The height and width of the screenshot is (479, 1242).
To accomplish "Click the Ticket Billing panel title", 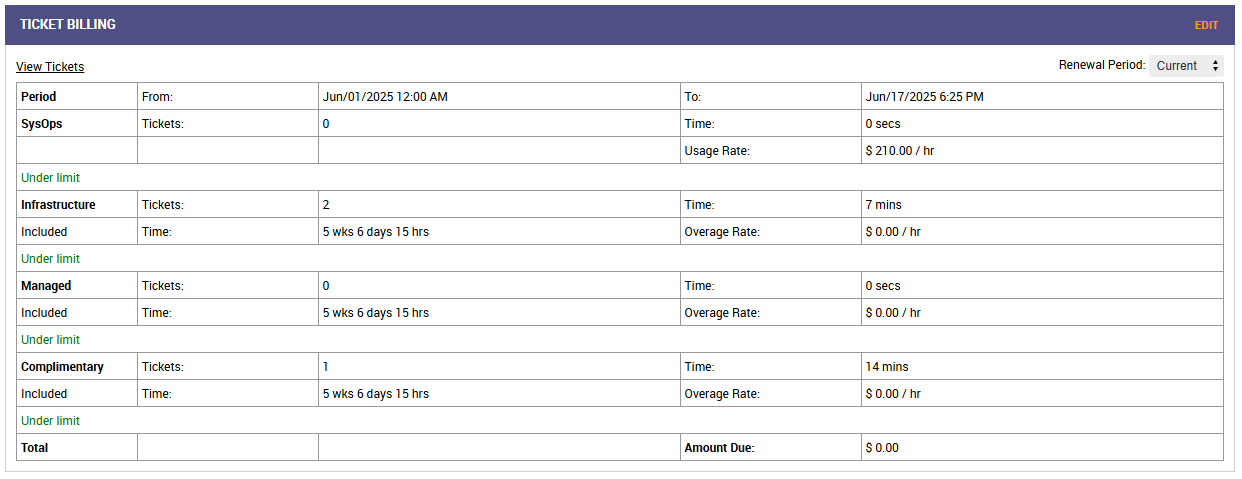I will (68, 25).
